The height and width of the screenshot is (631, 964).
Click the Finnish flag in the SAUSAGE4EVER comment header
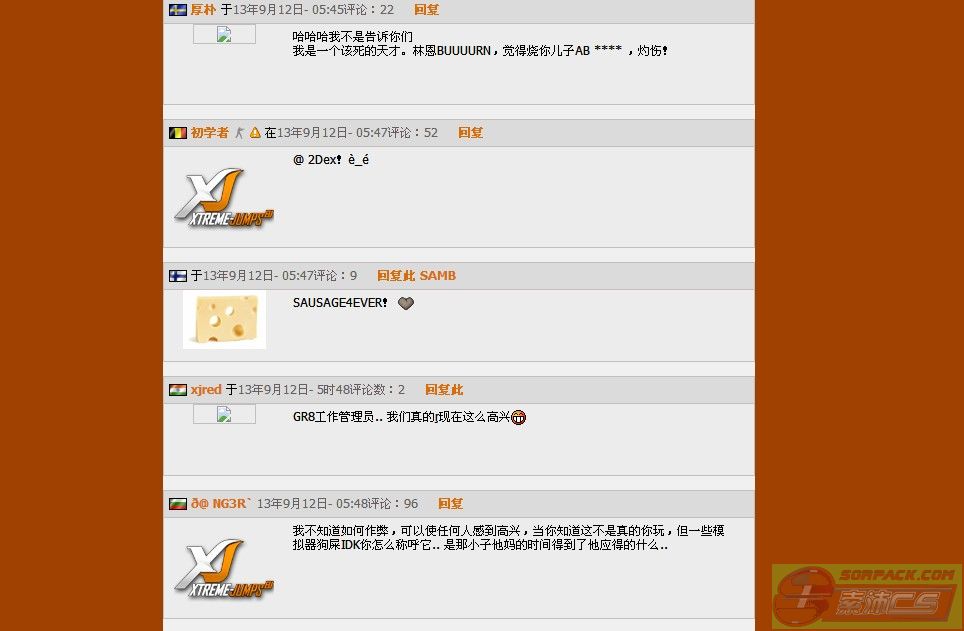[x=178, y=276]
